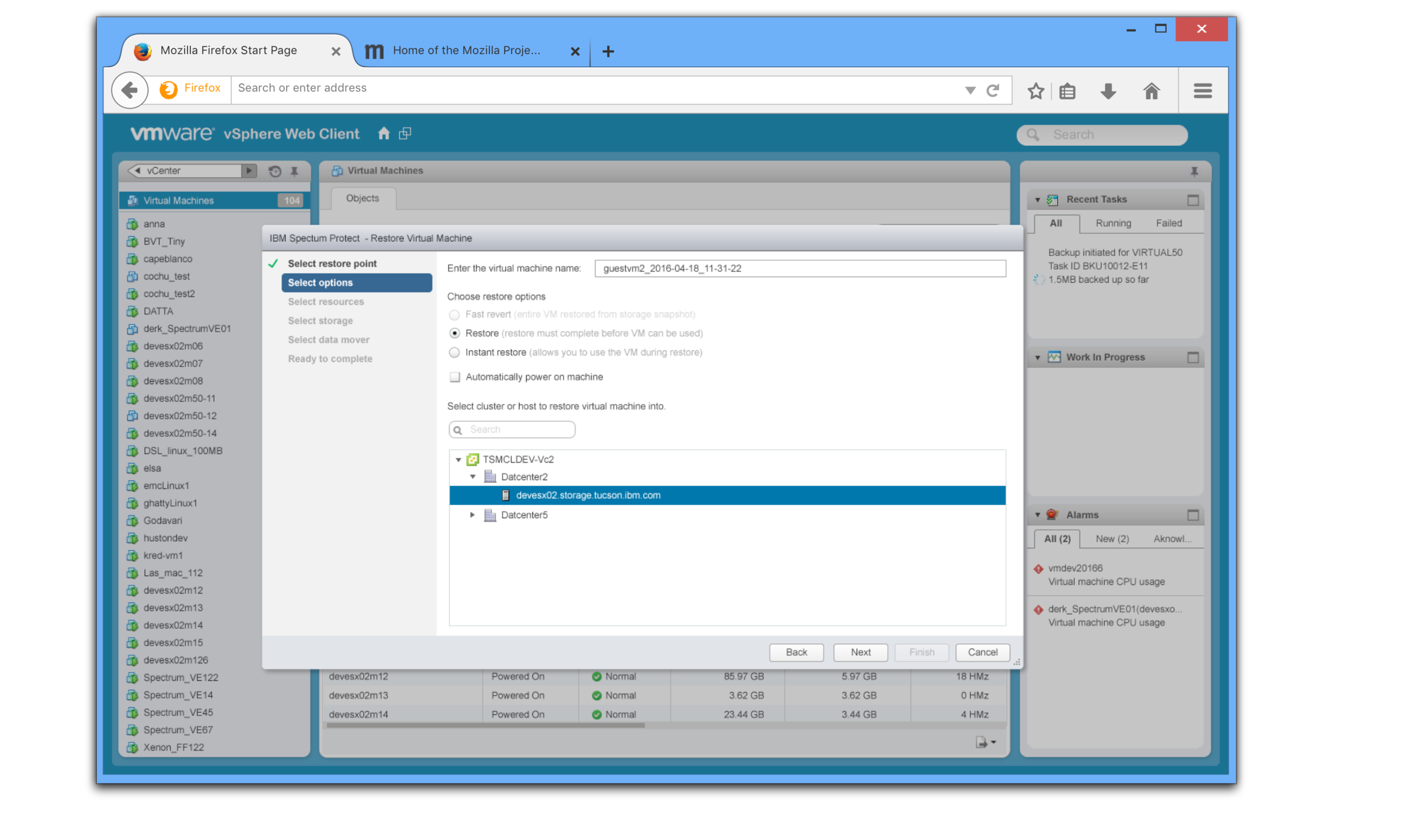
Task: Click the Recent Tasks panel icon
Action: coord(1053,199)
